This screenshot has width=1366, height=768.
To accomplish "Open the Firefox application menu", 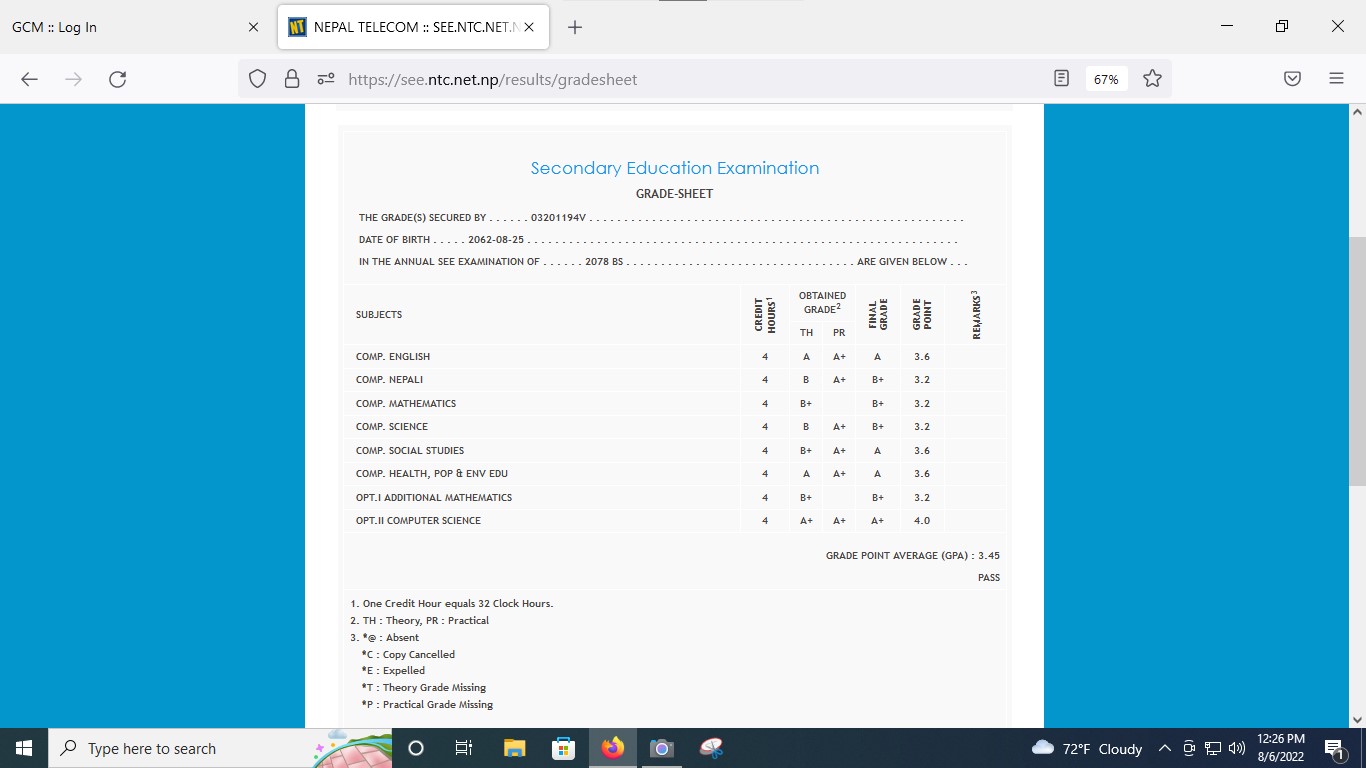I will 1336,79.
